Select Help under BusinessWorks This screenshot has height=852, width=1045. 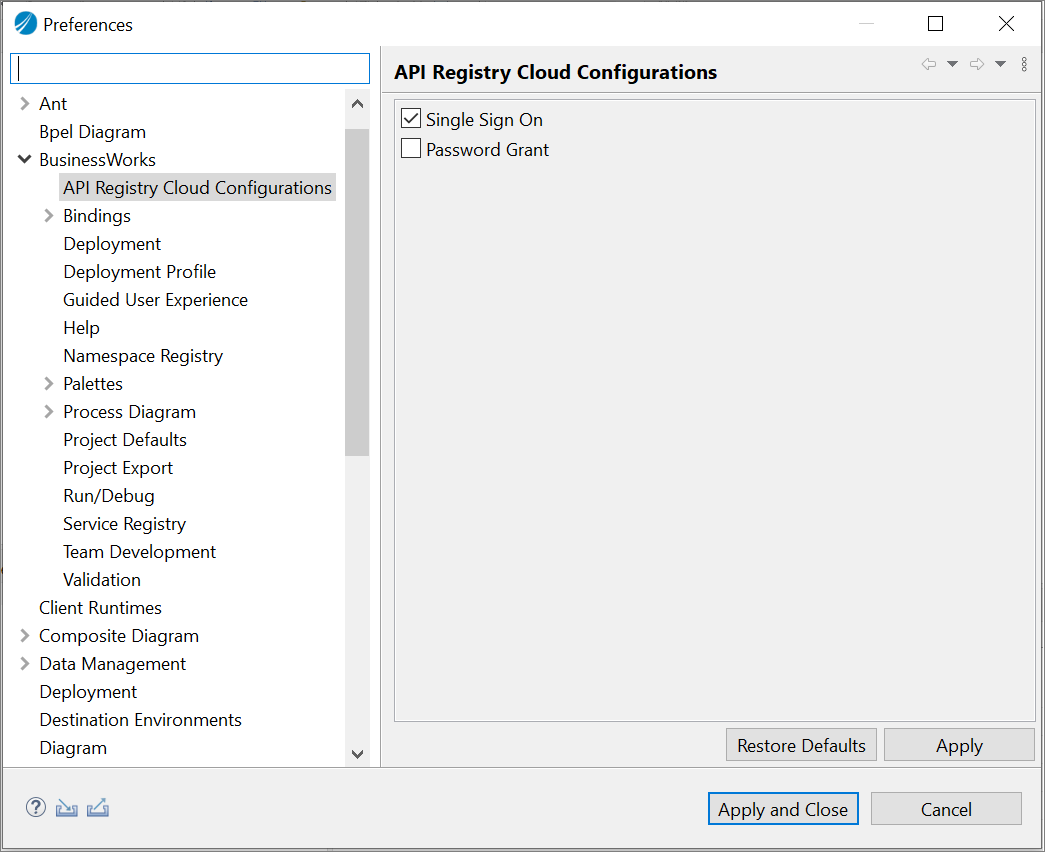tap(81, 328)
